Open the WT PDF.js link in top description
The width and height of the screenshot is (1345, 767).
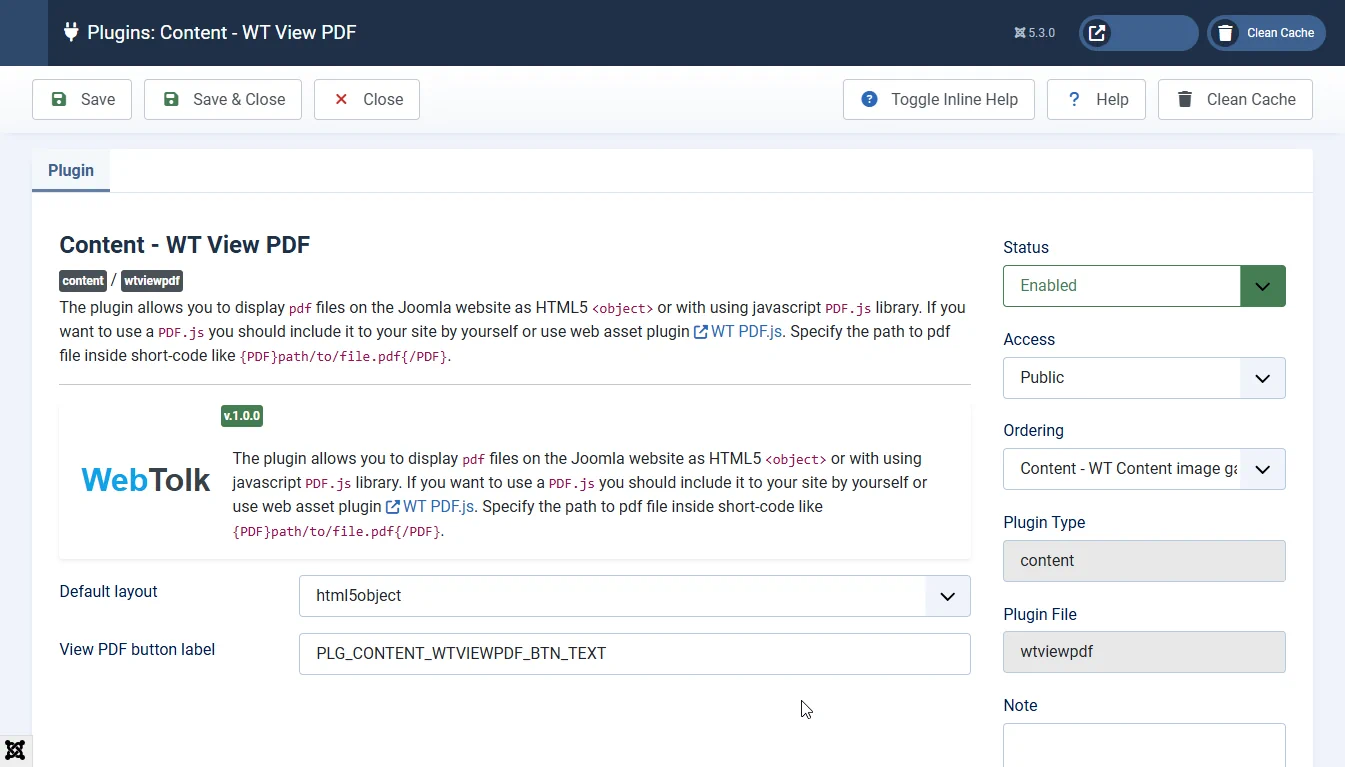[x=738, y=332]
